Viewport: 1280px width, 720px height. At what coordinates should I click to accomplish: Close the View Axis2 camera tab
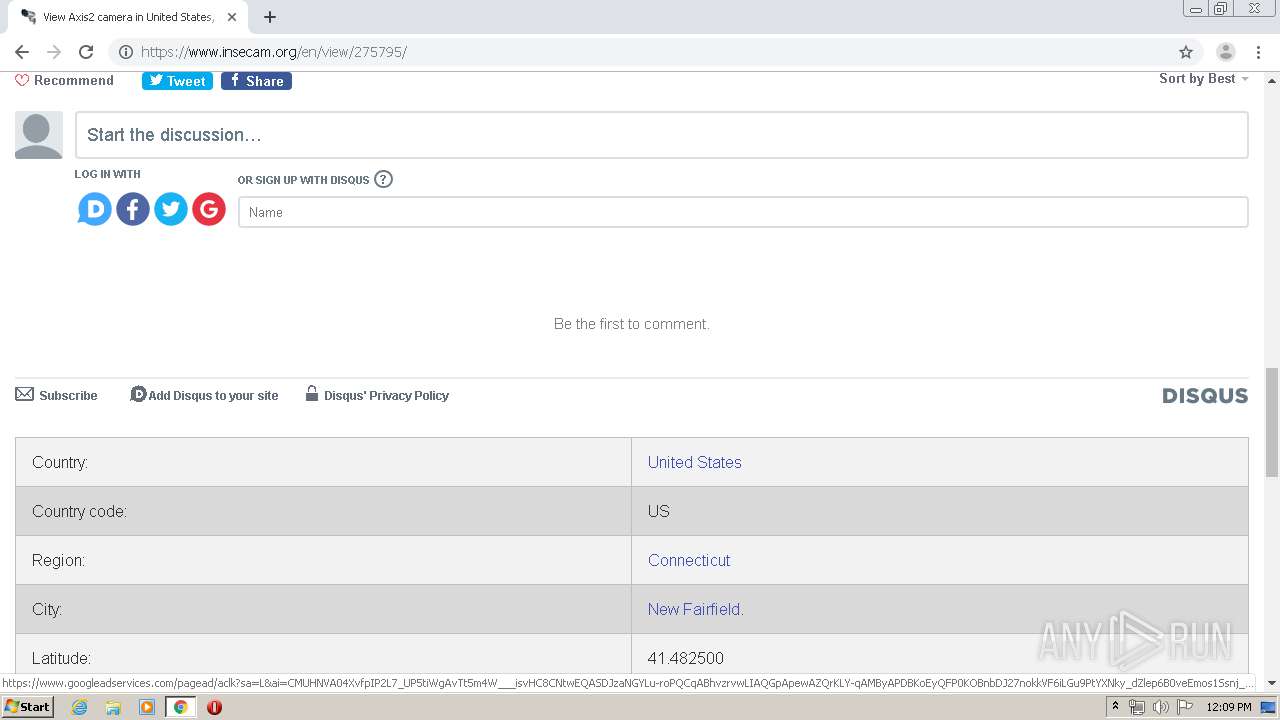tap(232, 17)
